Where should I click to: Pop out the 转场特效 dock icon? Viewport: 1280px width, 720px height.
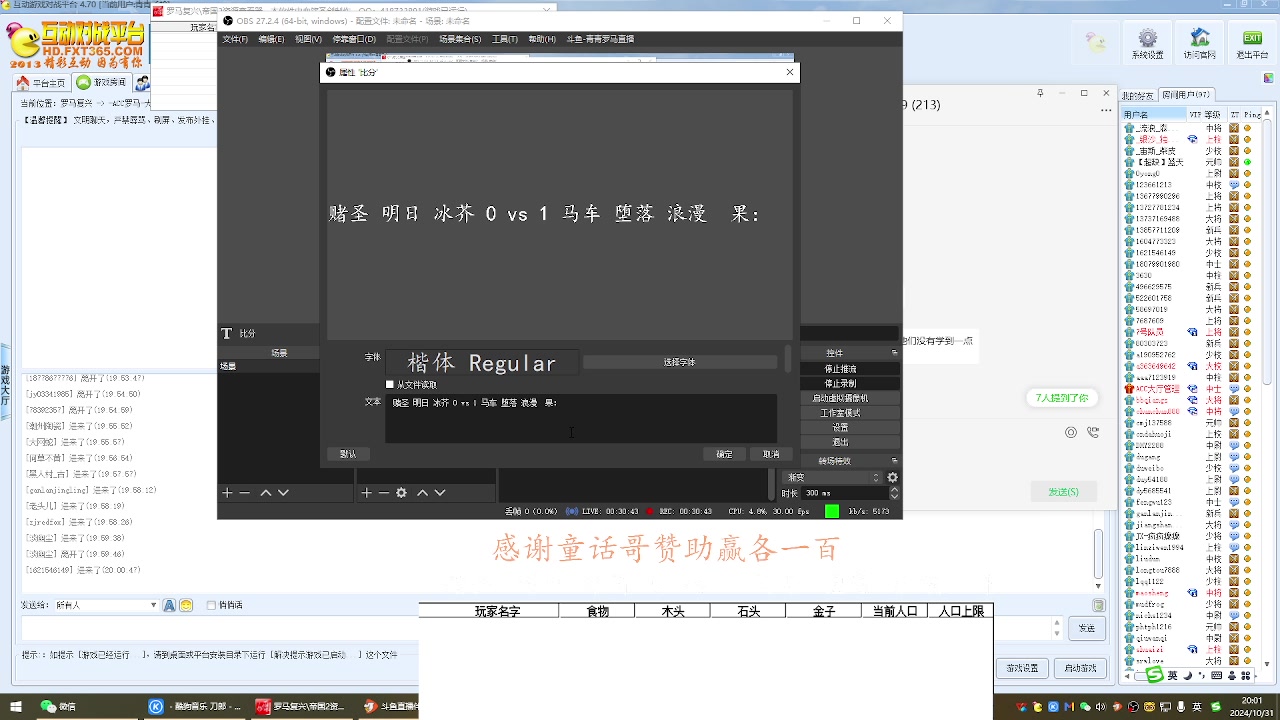point(895,460)
